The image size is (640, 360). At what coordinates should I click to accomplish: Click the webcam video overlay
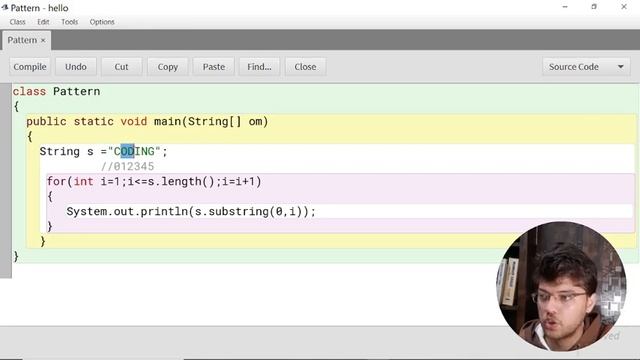tap(562, 287)
